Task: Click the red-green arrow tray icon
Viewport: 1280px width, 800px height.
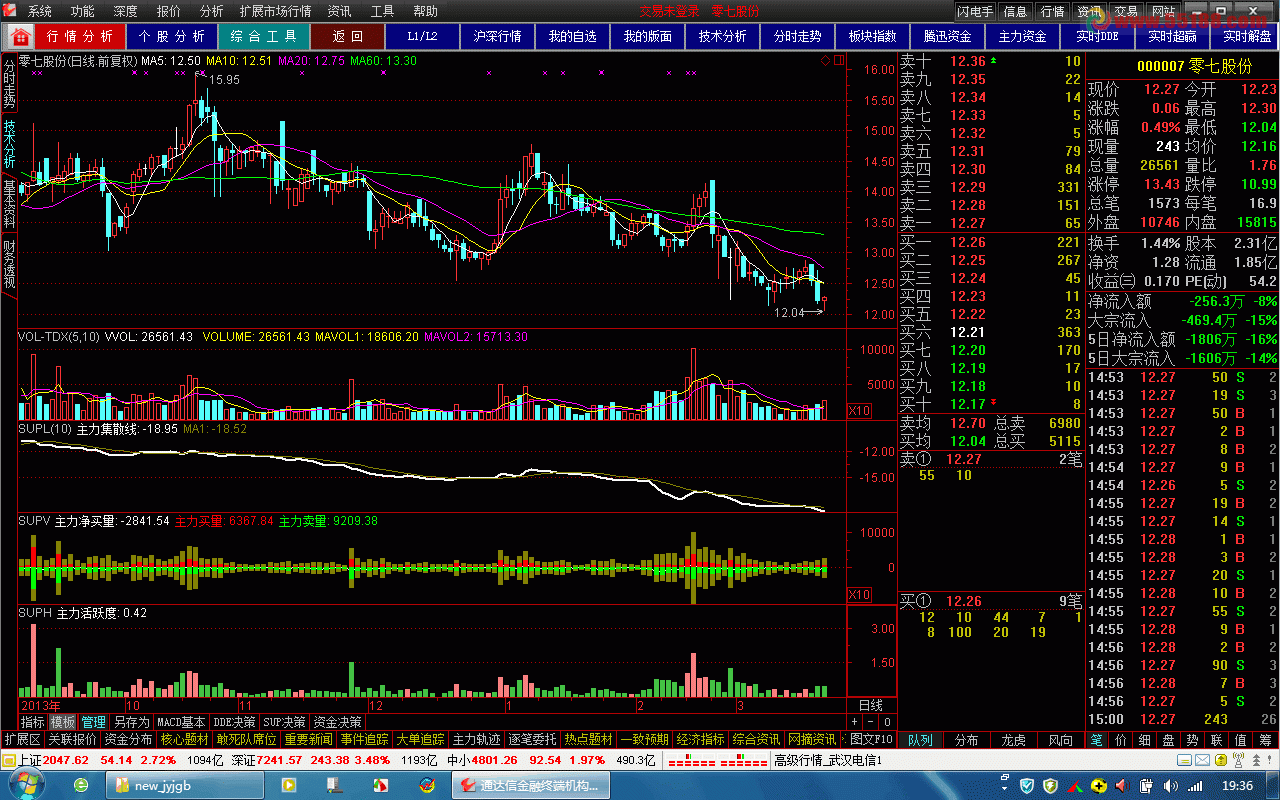Action: 1075,786
